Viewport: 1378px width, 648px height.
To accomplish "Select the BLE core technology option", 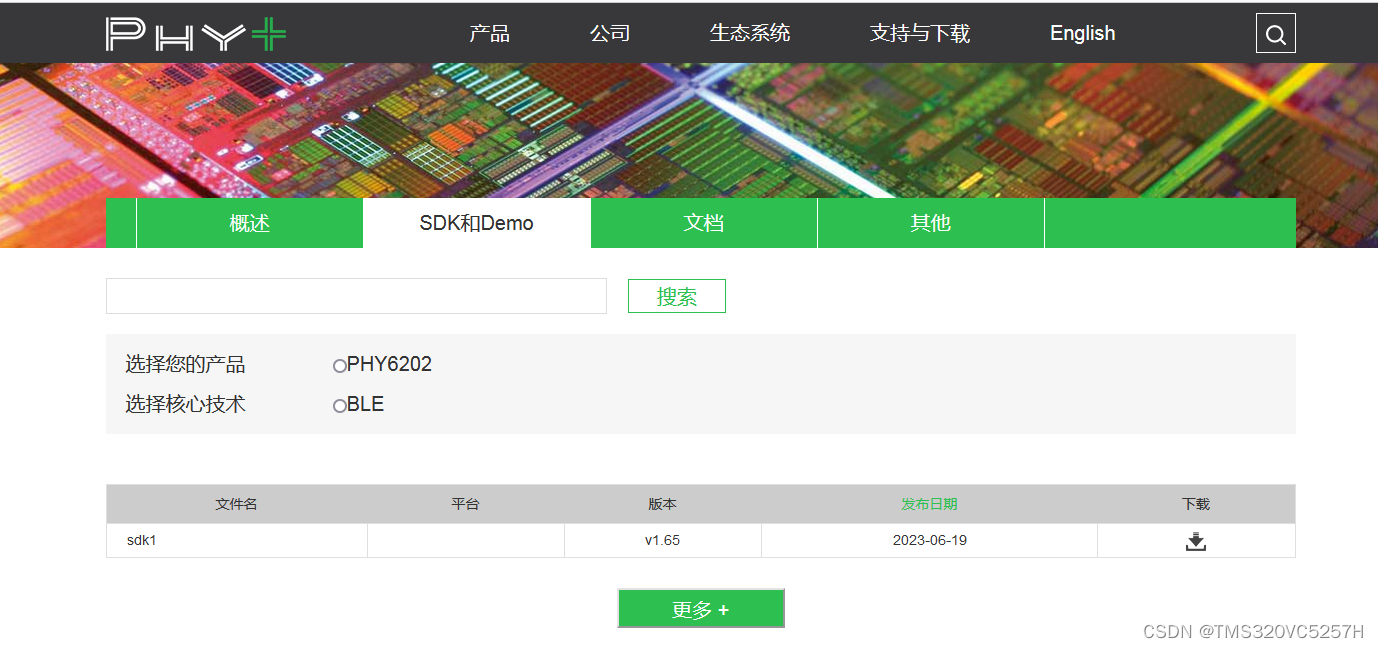I will tap(340, 406).
